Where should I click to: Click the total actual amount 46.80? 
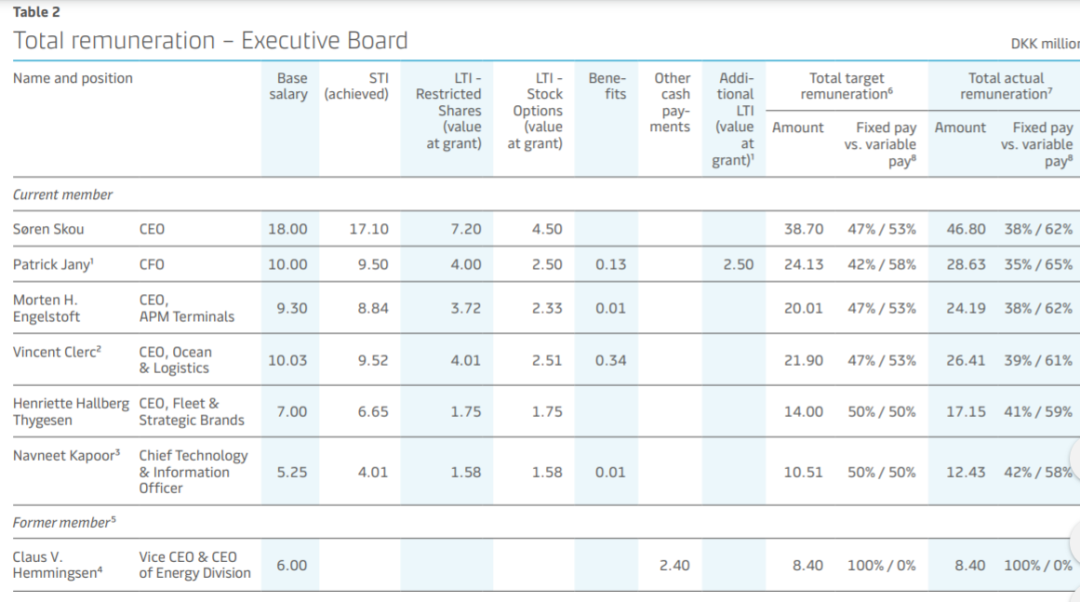(x=965, y=229)
